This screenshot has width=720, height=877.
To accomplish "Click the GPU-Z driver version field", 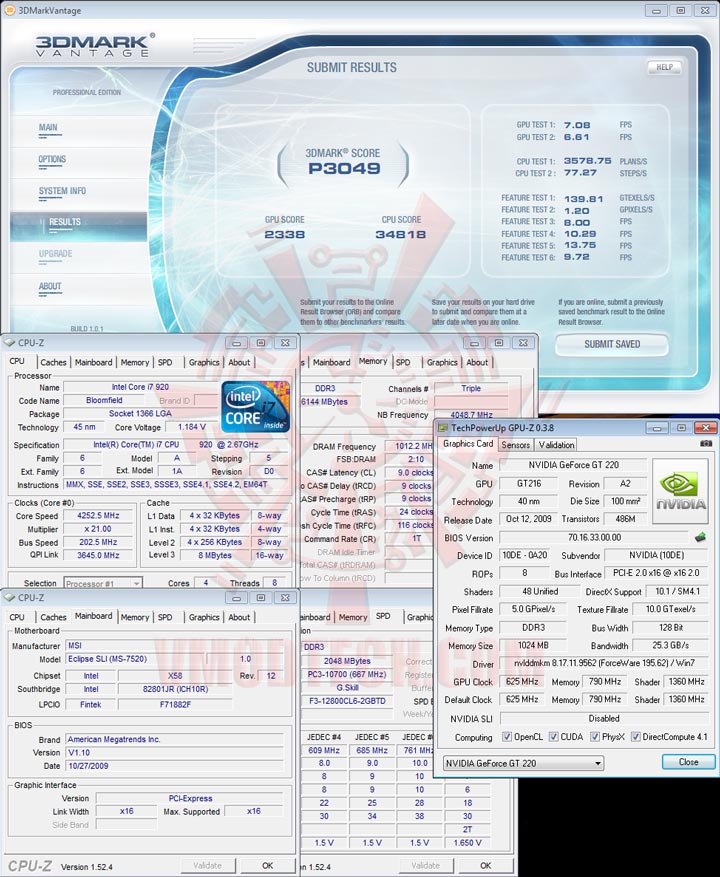I will tap(604, 663).
